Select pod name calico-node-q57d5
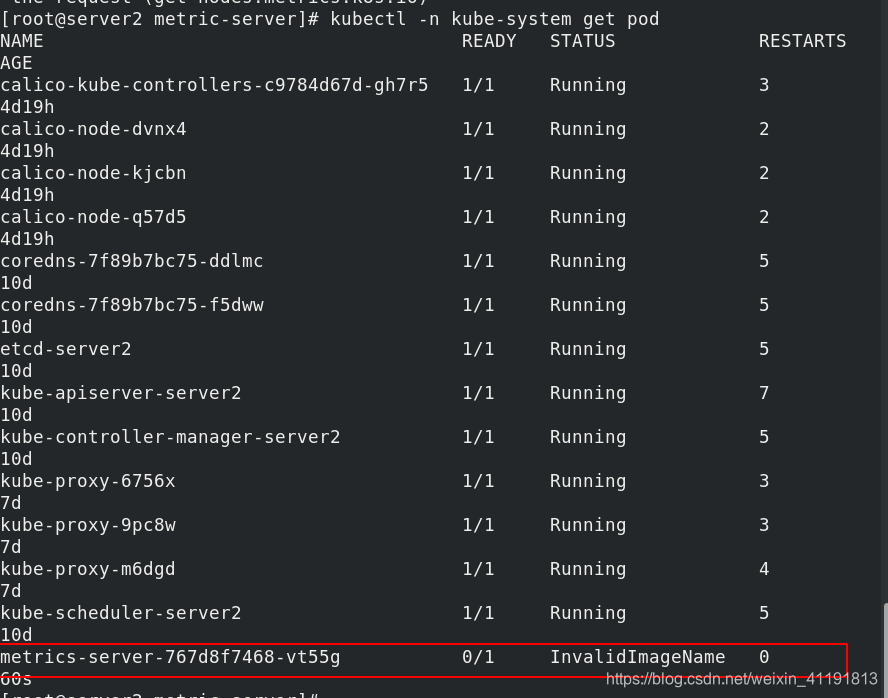 coord(93,217)
